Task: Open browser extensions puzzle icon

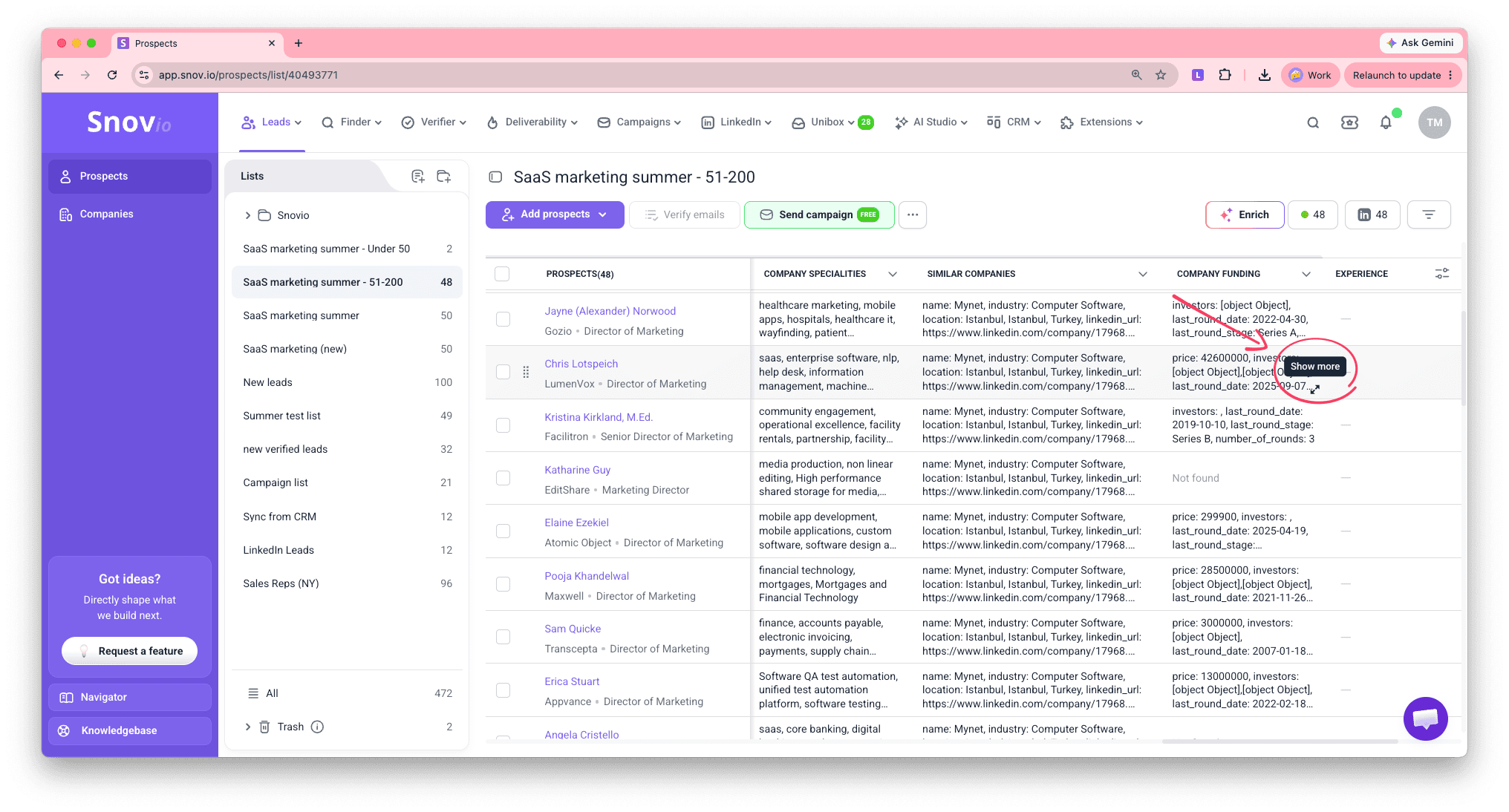Action: [1225, 75]
